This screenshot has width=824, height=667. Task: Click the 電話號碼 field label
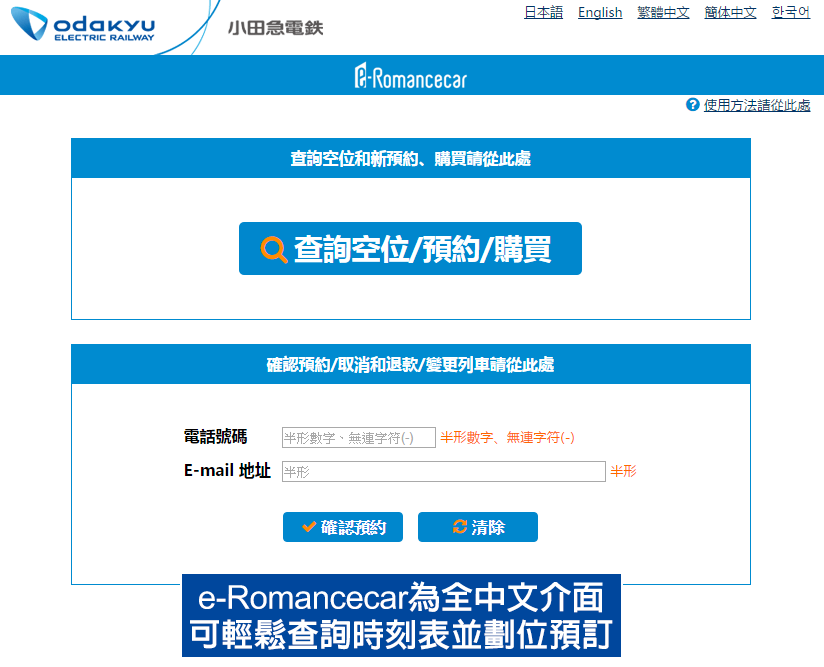(215, 436)
